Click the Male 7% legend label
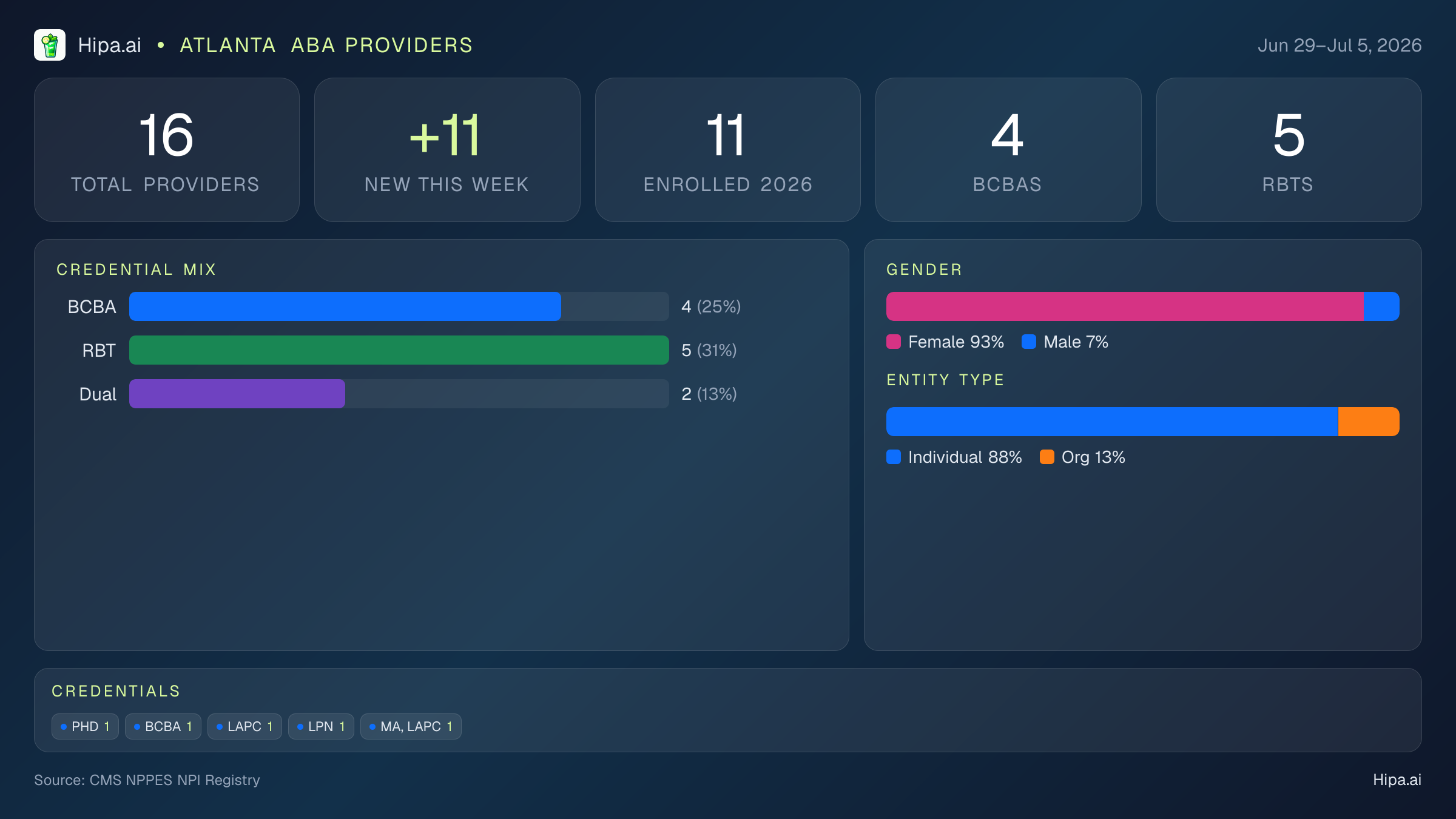This screenshot has height=819, width=1456. pos(1076,342)
